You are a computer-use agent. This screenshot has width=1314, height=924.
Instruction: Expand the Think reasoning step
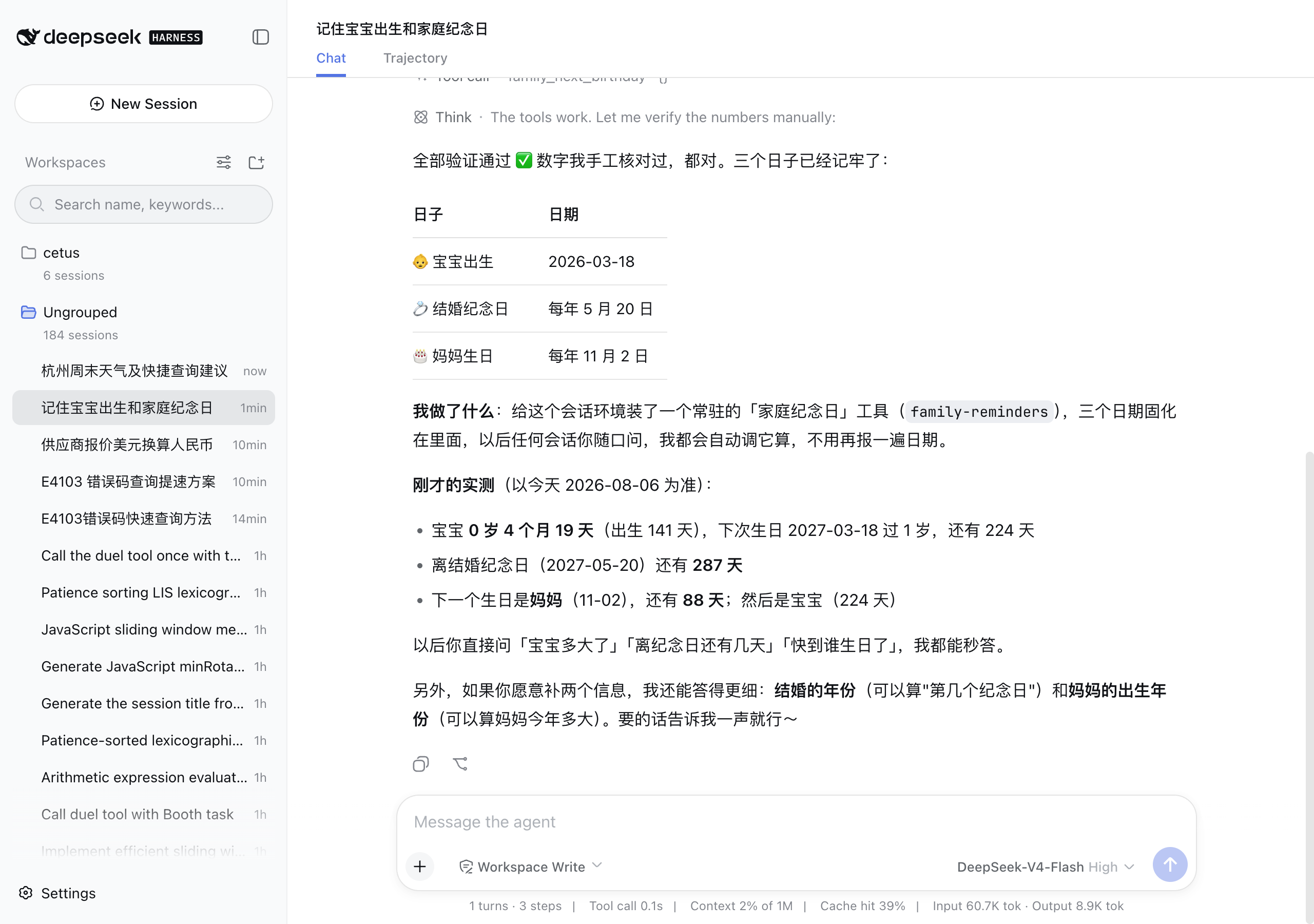pos(624,118)
